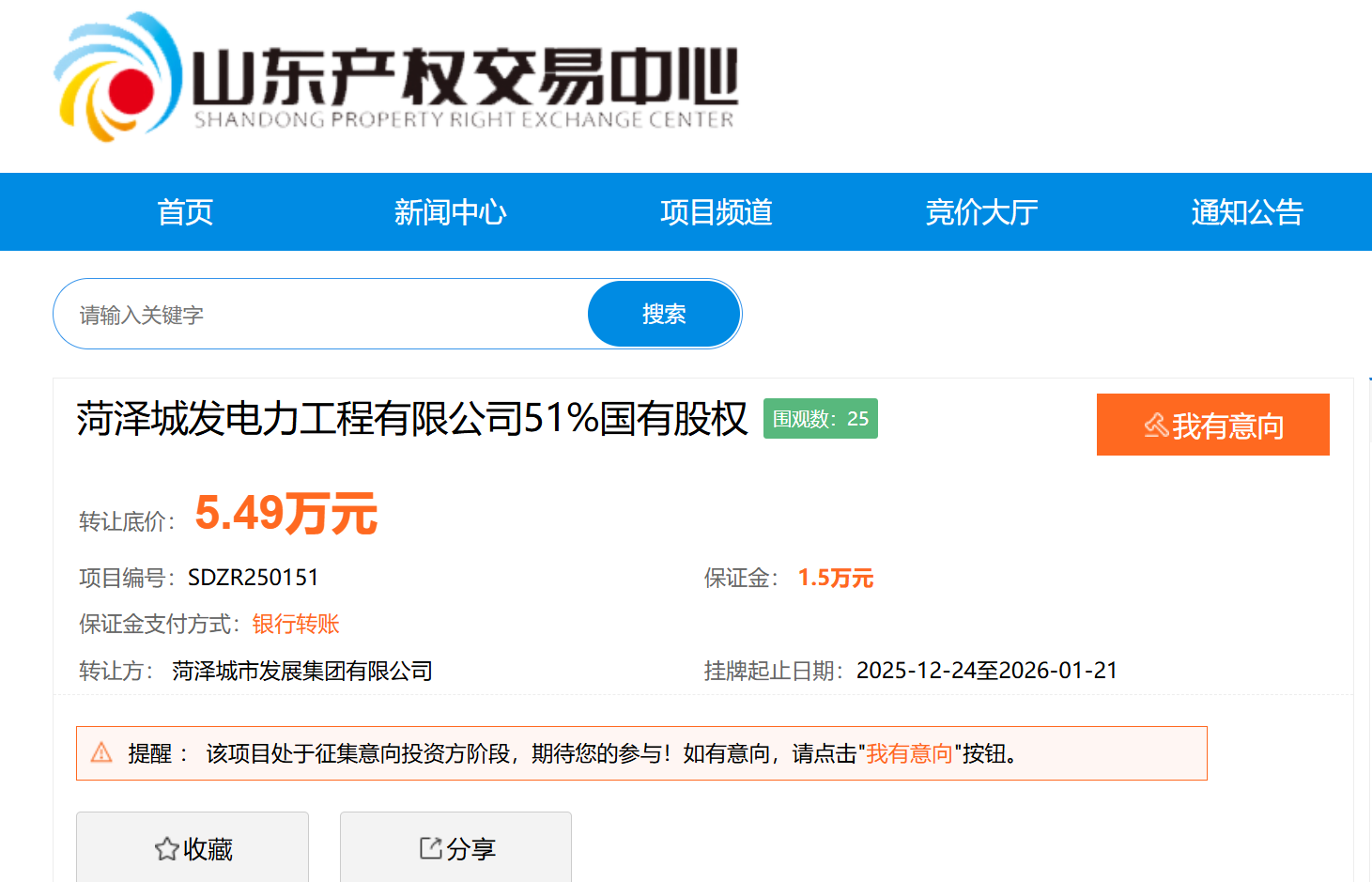Go to 首页 in the navigation bar
Image resolution: width=1372 pixels, height=882 pixels.
coord(185,212)
